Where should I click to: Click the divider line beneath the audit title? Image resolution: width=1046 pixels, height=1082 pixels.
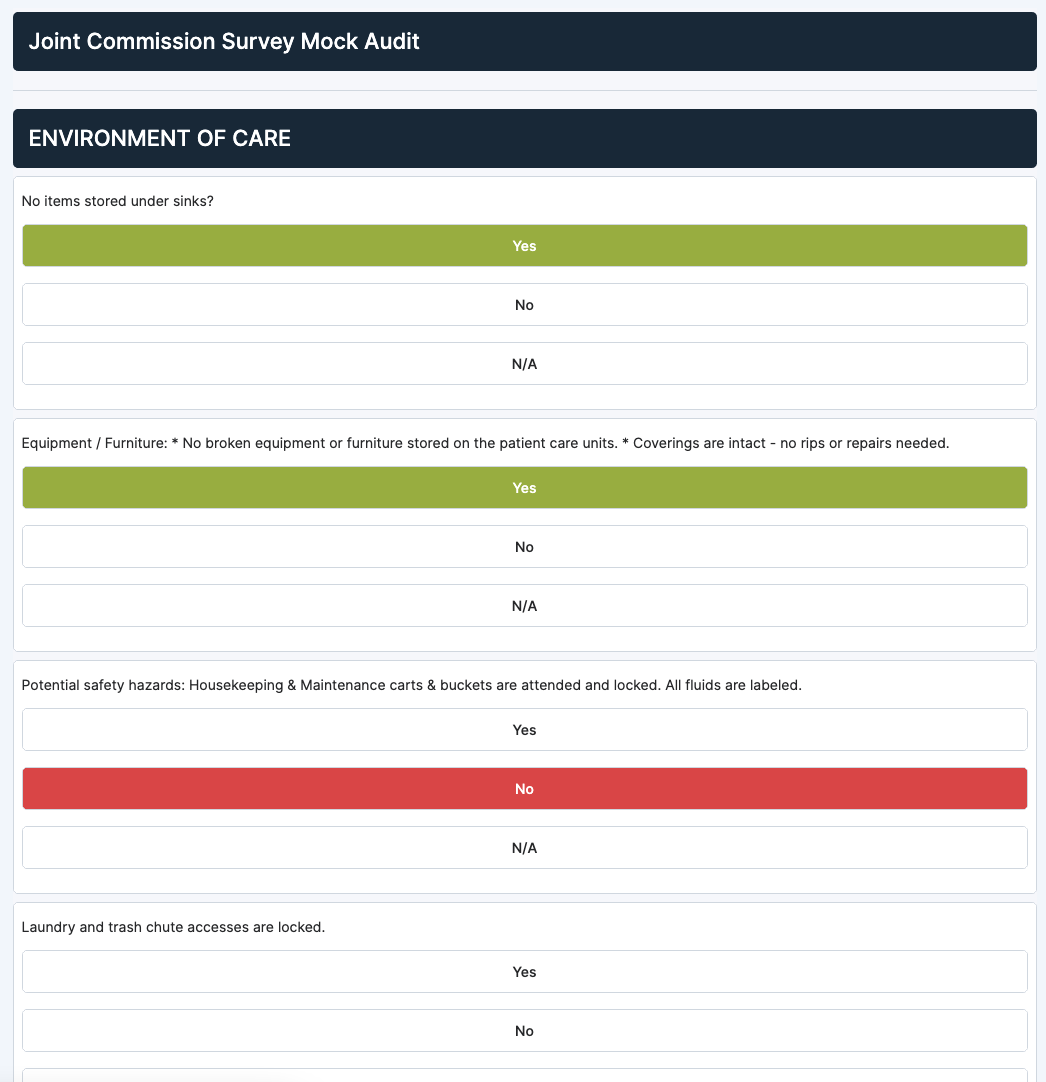(524, 90)
